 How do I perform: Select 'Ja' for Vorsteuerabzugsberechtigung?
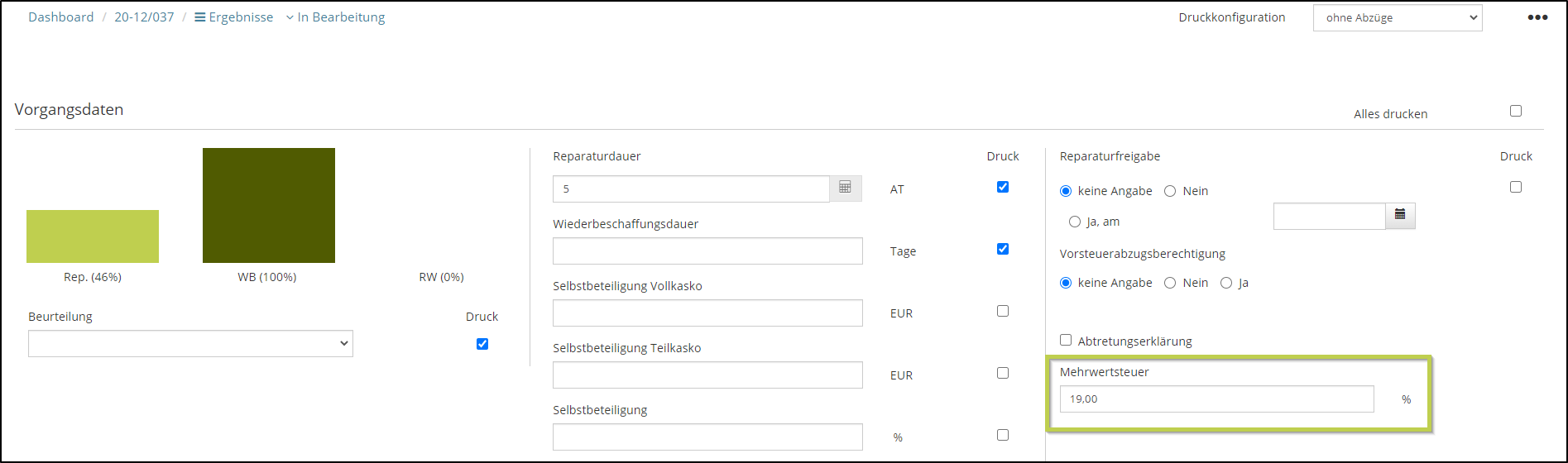point(1226,283)
